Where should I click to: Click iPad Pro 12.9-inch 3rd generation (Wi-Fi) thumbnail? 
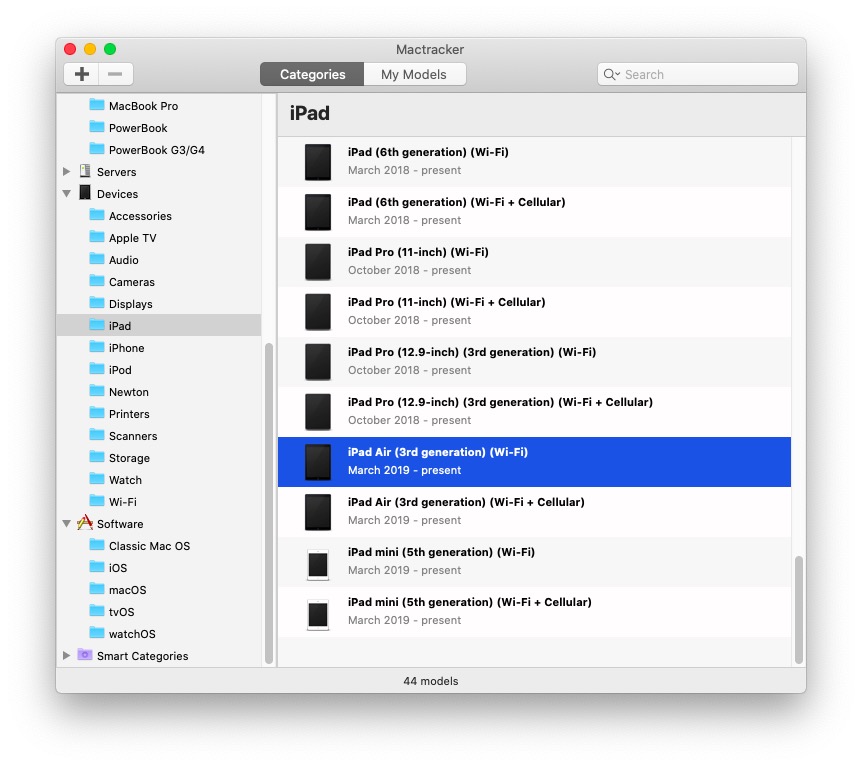pos(318,362)
